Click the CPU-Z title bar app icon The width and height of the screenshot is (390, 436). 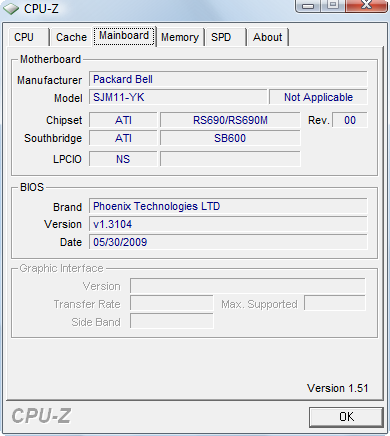(11, 8)
